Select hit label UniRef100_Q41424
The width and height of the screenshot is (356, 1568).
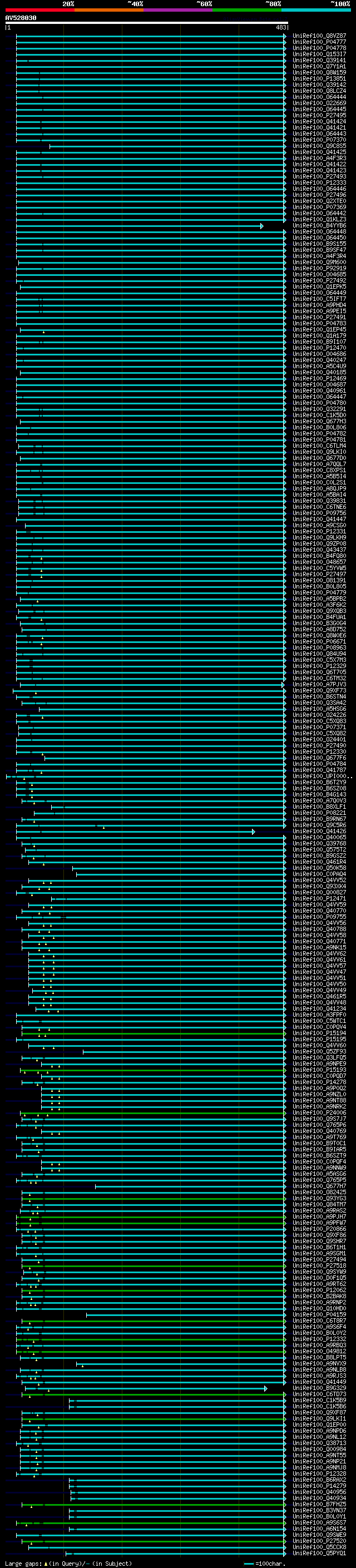pos(319,122)
